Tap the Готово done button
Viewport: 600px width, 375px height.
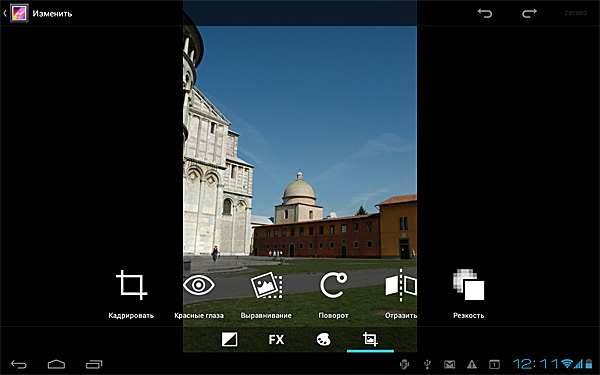click(576, 13)
